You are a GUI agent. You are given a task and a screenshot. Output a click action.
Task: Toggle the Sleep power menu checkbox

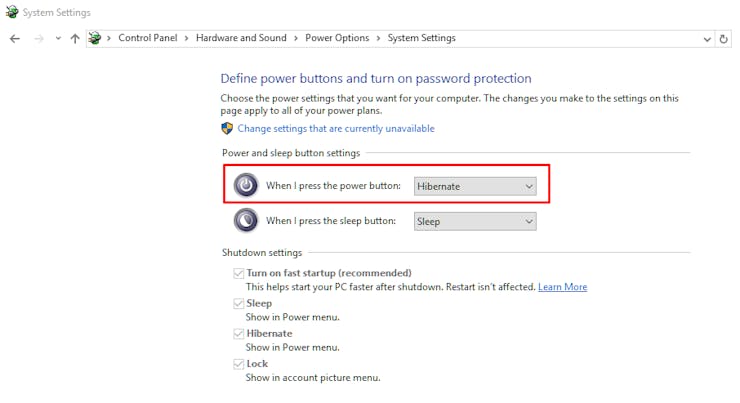tap(239, 303)
